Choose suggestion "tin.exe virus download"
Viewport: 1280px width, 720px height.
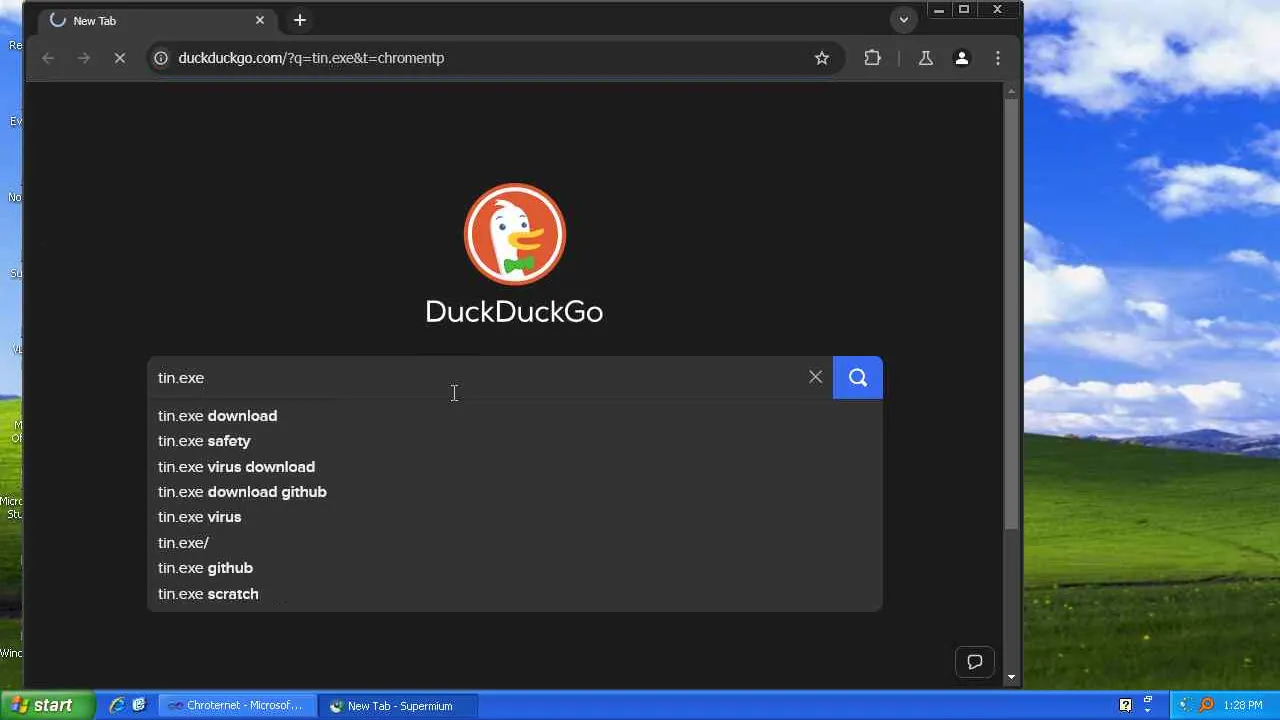click(x=515, y=467)
